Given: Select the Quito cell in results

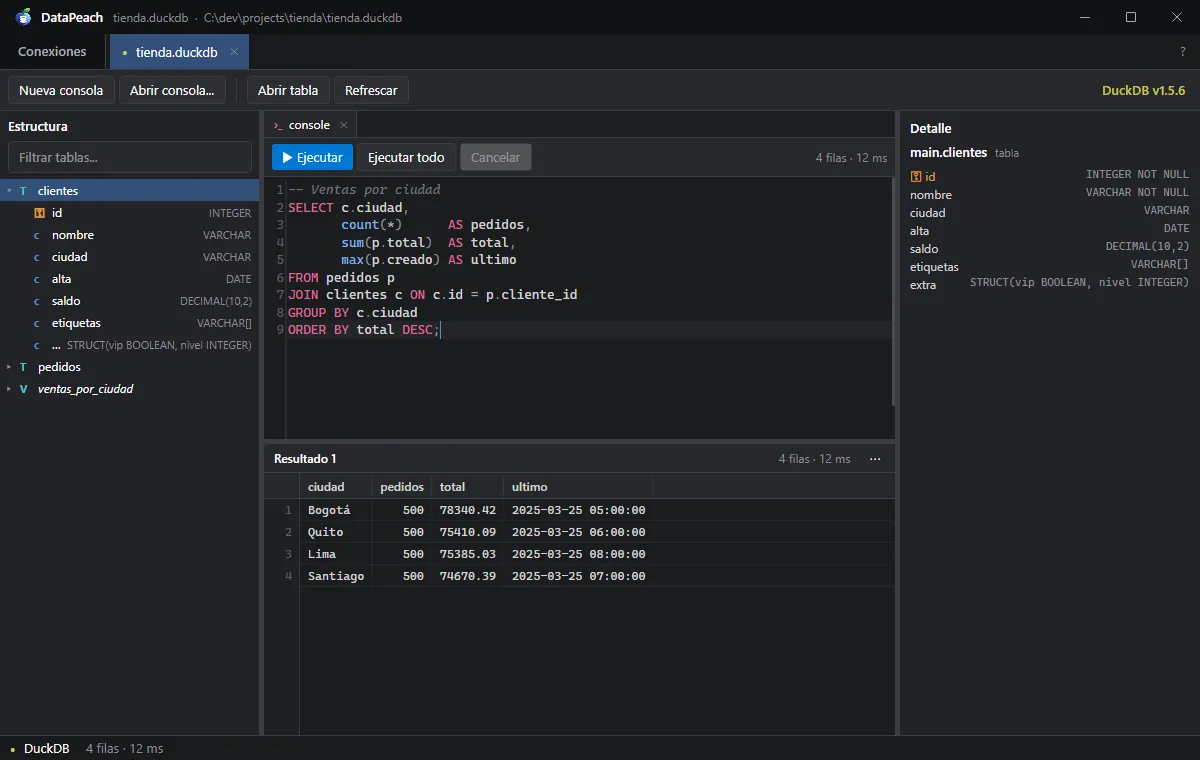Looking at the screenshot, I should tap(335, 532).
